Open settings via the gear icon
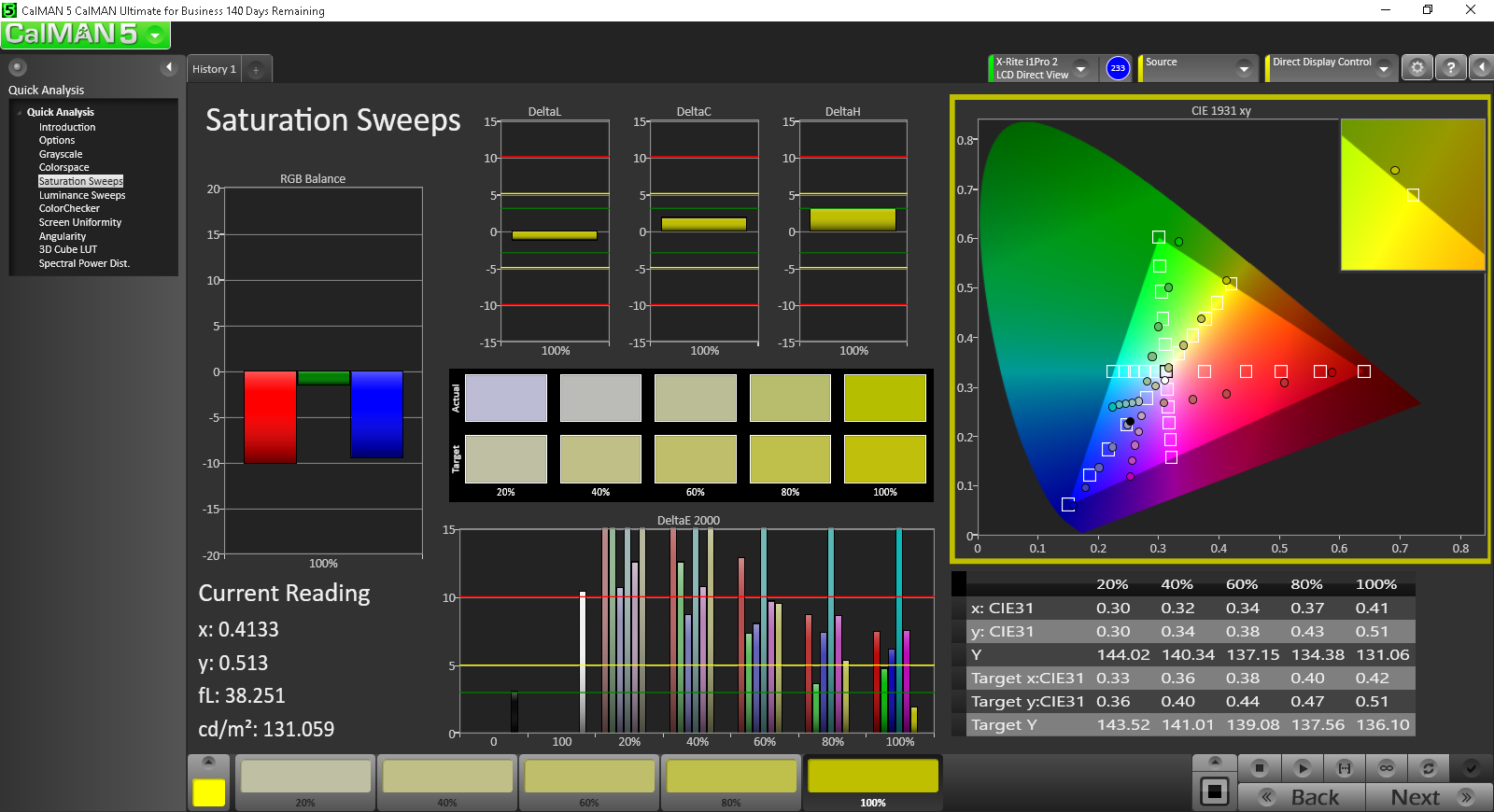The height and width of the screenshot is (812, 1494). (x=1416, y=68)
